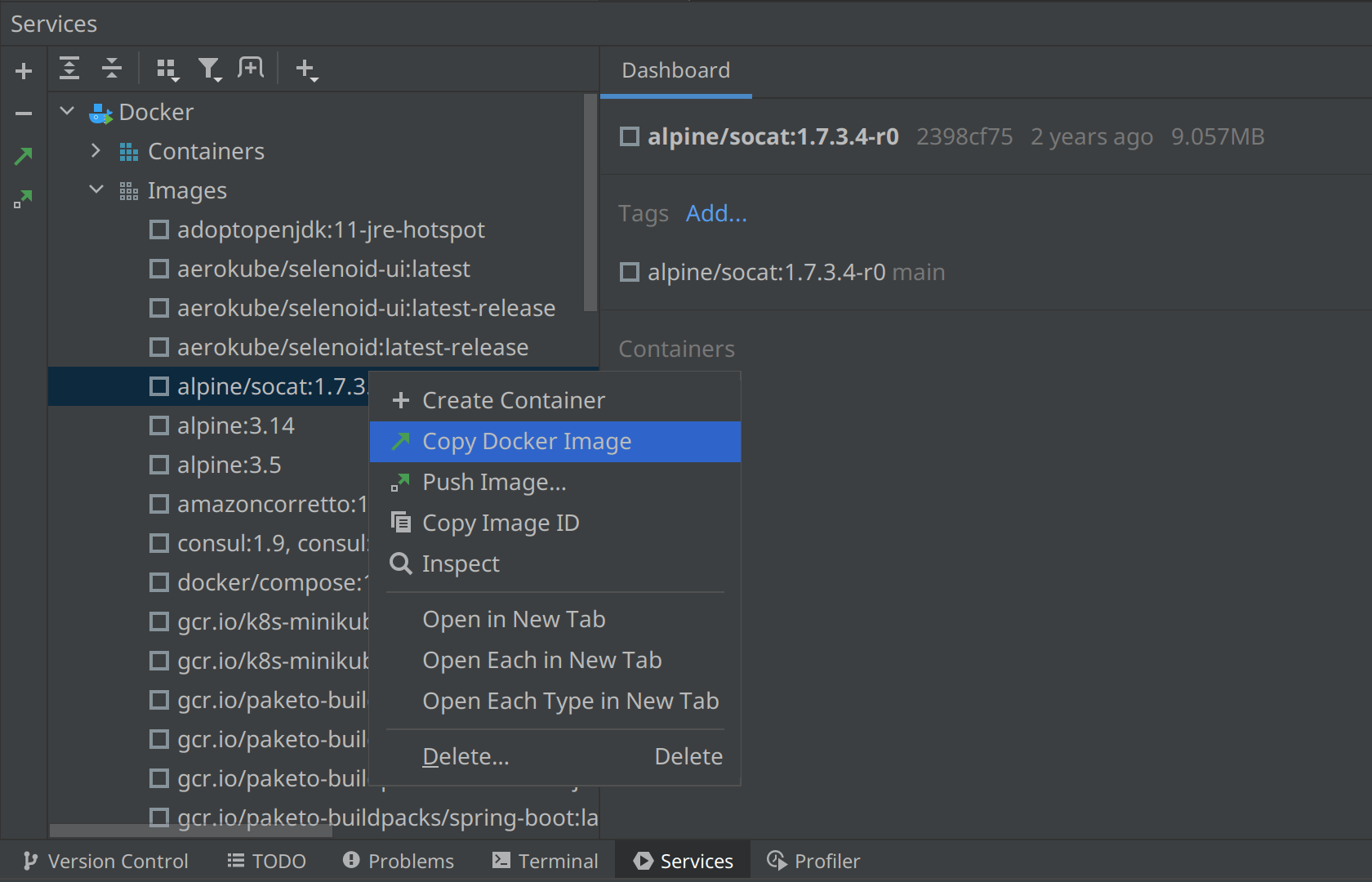Choose Create Container from context menu

tap(513, 401)
